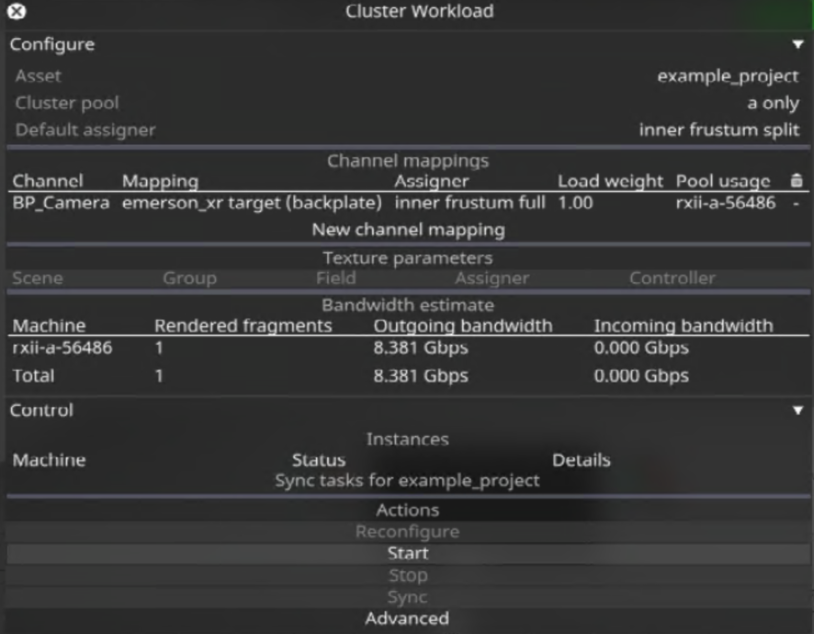Select mapping 'emerson_xr target (backplate)'

coord(252,203)
